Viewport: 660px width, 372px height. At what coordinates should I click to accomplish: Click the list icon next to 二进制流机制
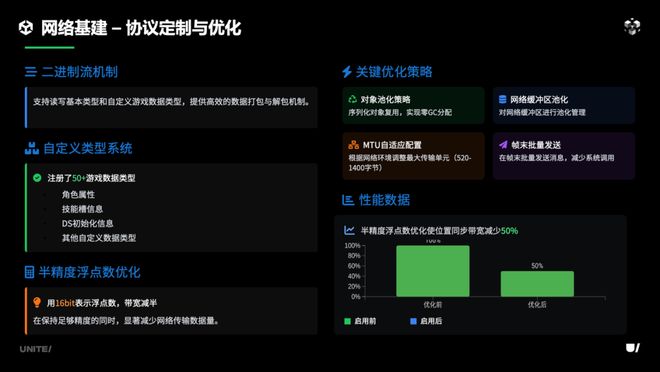(31, 72)
